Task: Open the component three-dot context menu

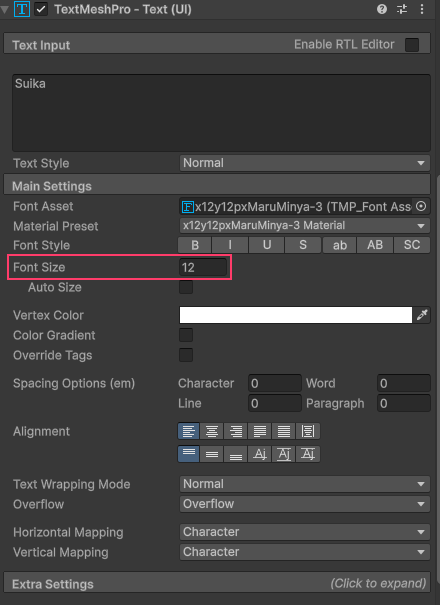Action: click(x=422, y=9)
